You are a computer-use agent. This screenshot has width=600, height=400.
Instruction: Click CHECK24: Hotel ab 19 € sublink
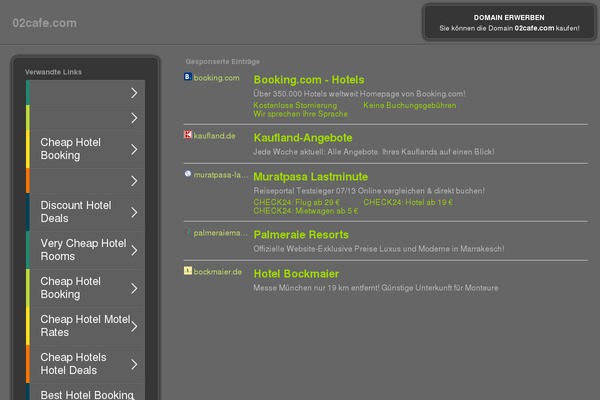(x=408, y=202)
